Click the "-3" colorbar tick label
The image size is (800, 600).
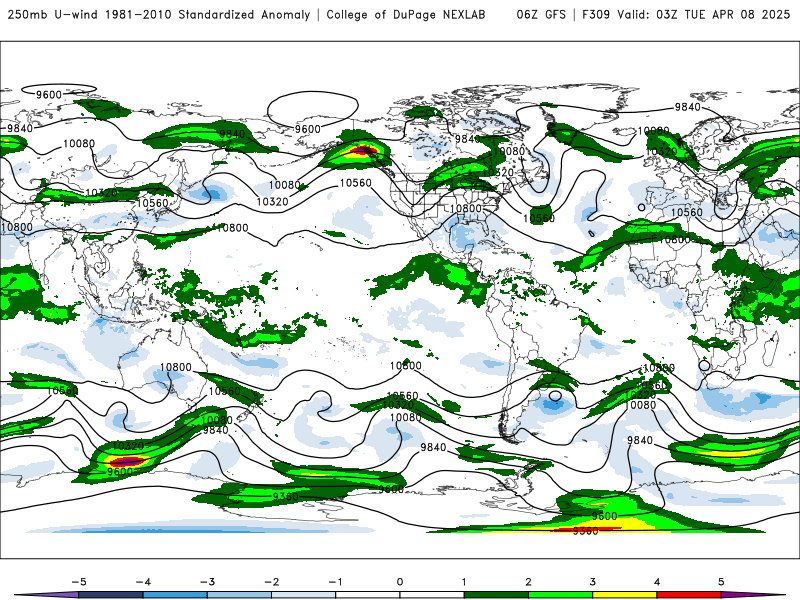[x=207, y=582]
